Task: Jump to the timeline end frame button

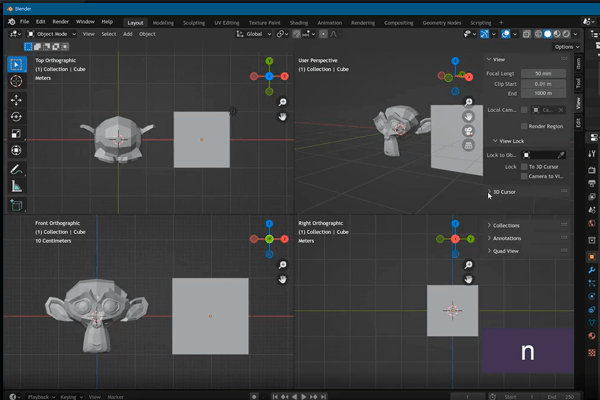Action: pyautogui.click(x=323, y=397)
